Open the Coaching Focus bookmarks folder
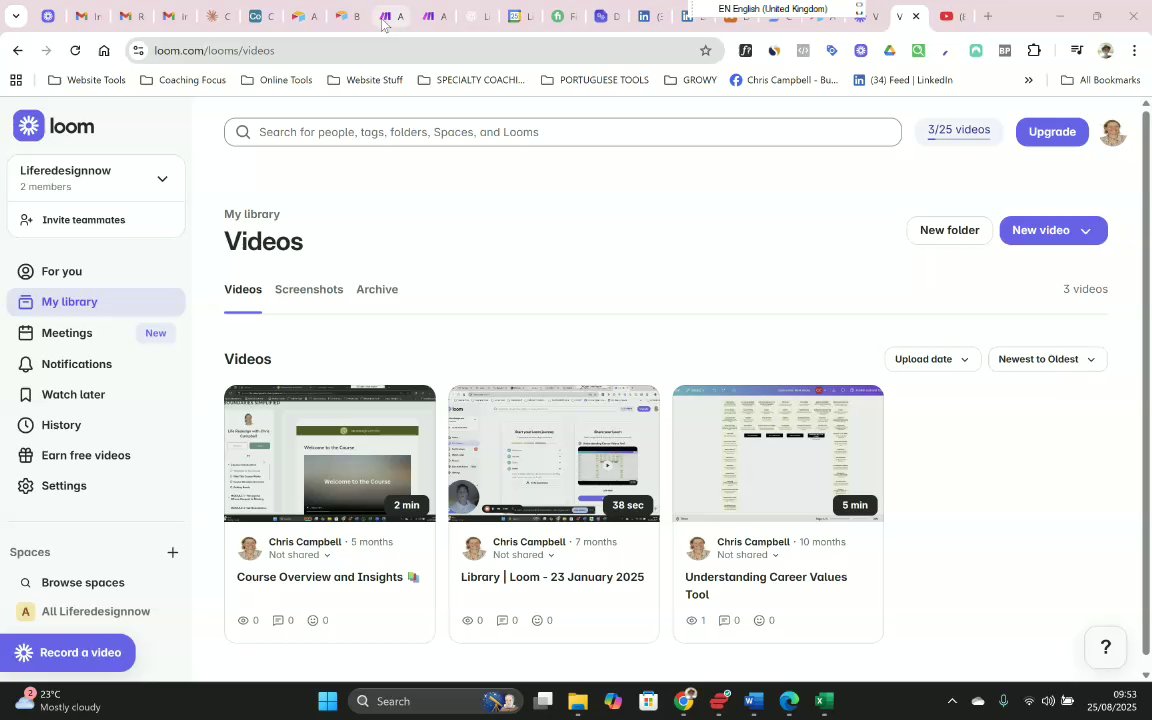The height and width of the screenshot is (720, 1152). pos(183,80)
